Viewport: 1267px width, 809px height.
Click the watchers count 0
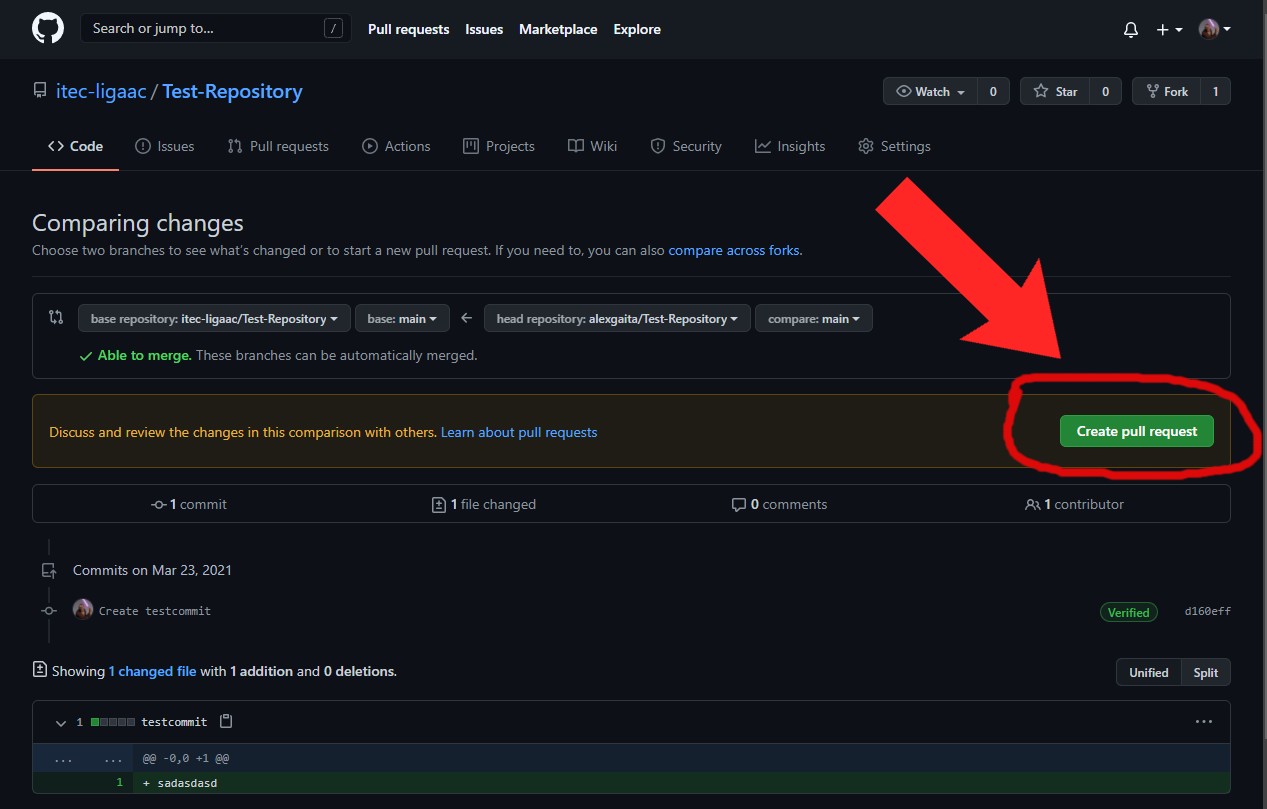coord(993,91)
